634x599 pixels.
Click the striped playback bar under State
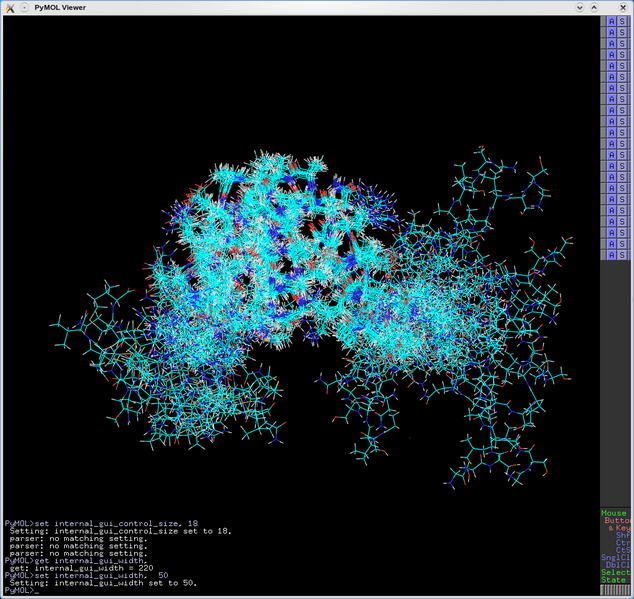click(x=616, y=591)
